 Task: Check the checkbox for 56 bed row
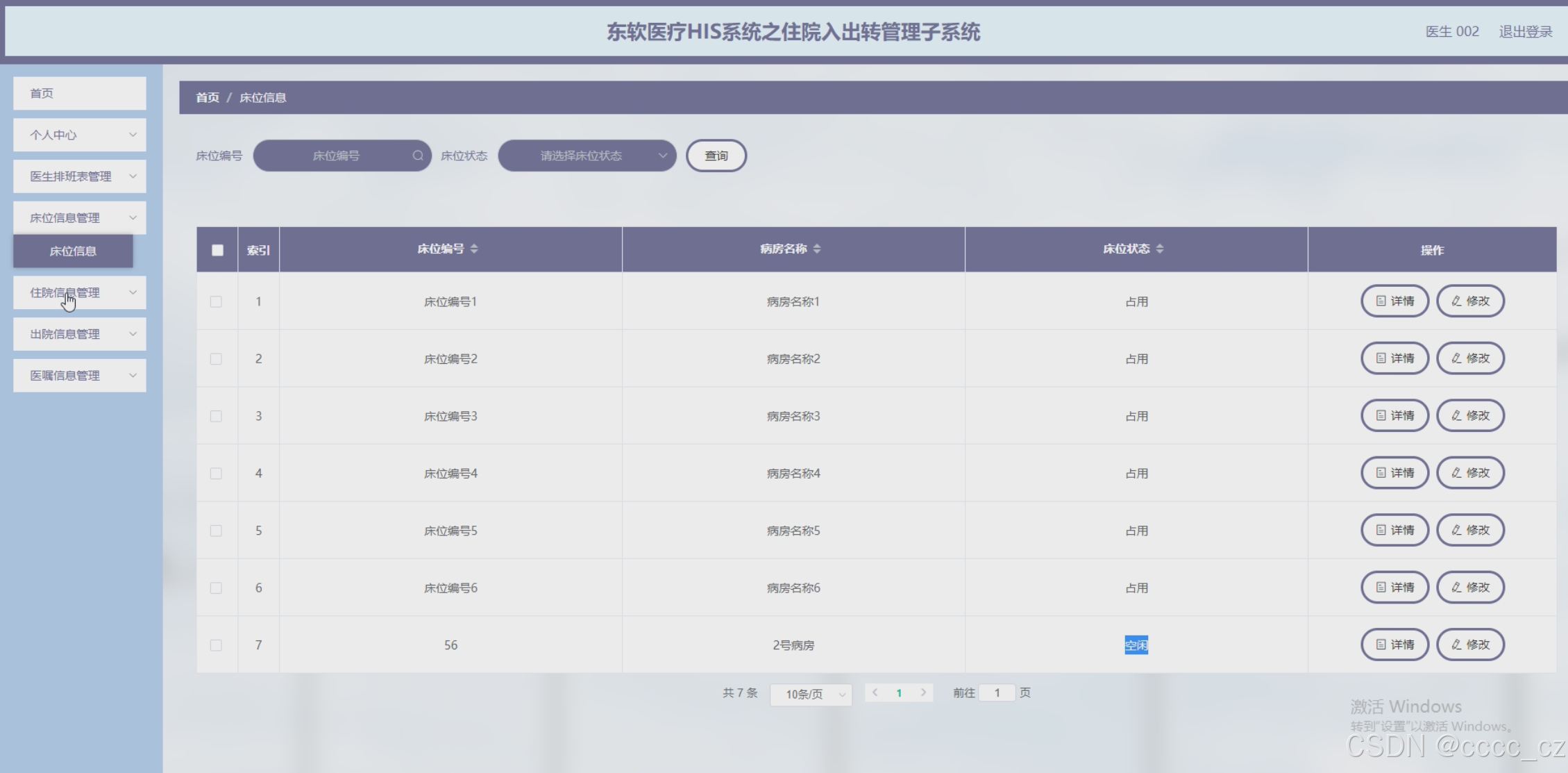tap(216, 645)
